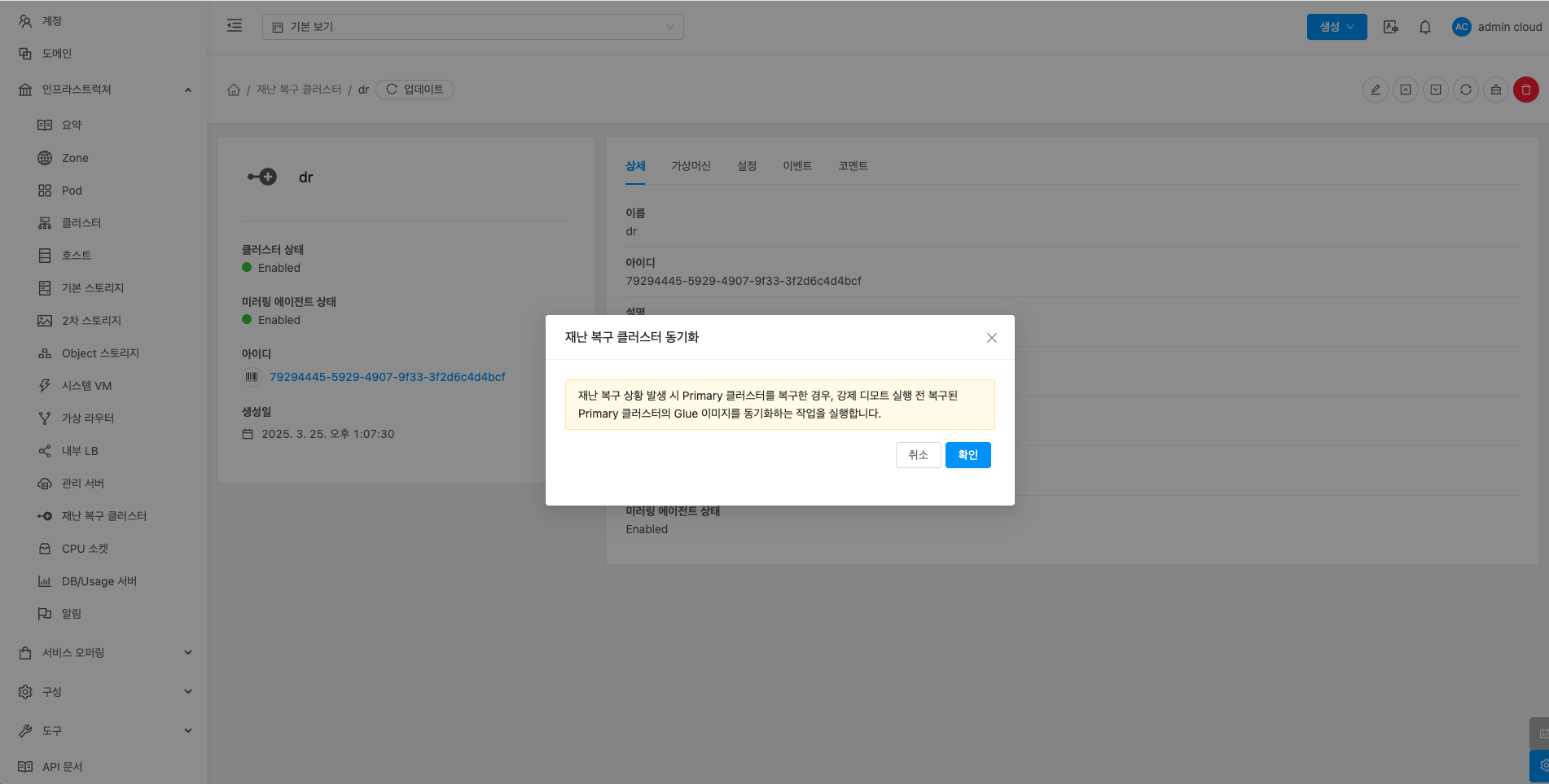1549x784 pixels.
Task: Open the 생성 dropdown button
Action: (x=1336, y=27)
